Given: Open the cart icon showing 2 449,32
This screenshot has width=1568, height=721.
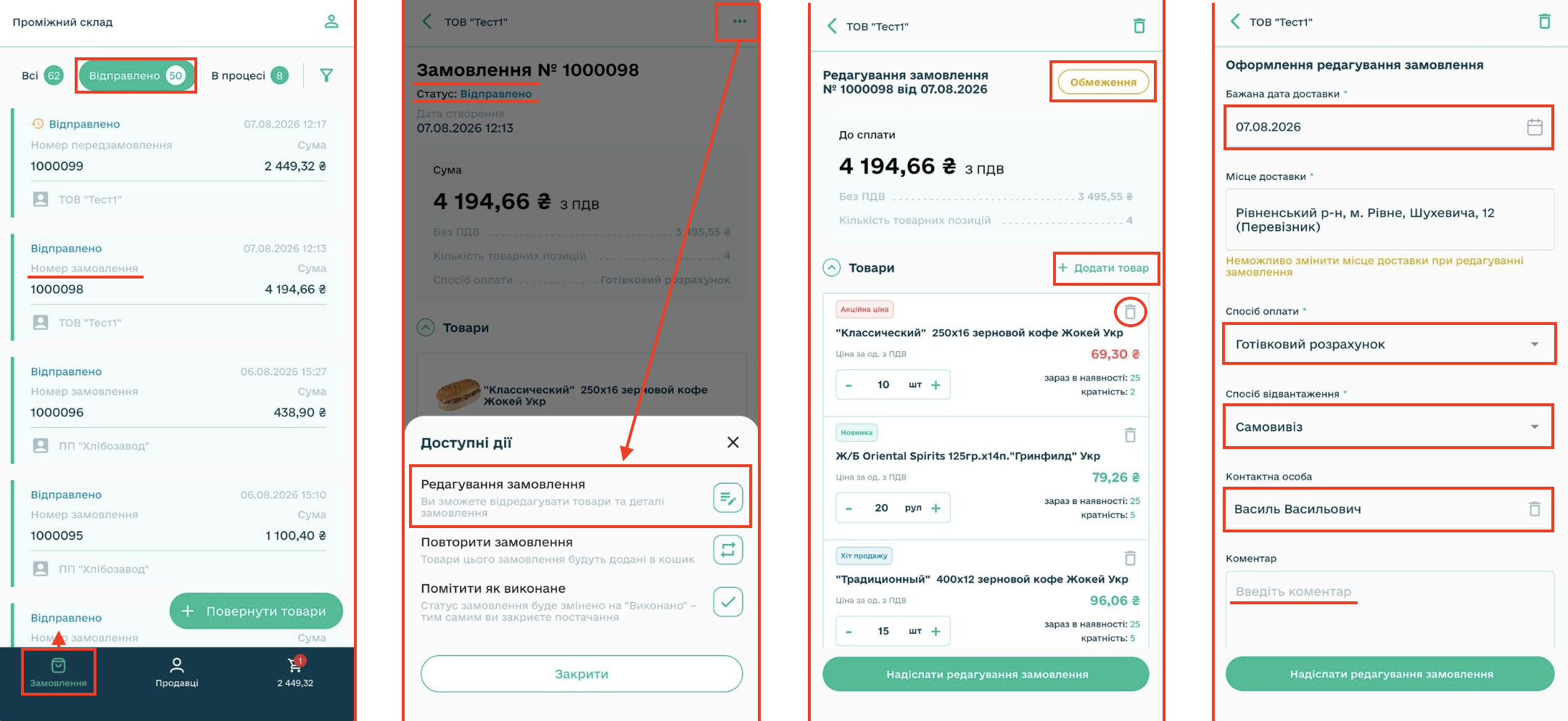Looking at the screenshot, I should coord(295,672).
